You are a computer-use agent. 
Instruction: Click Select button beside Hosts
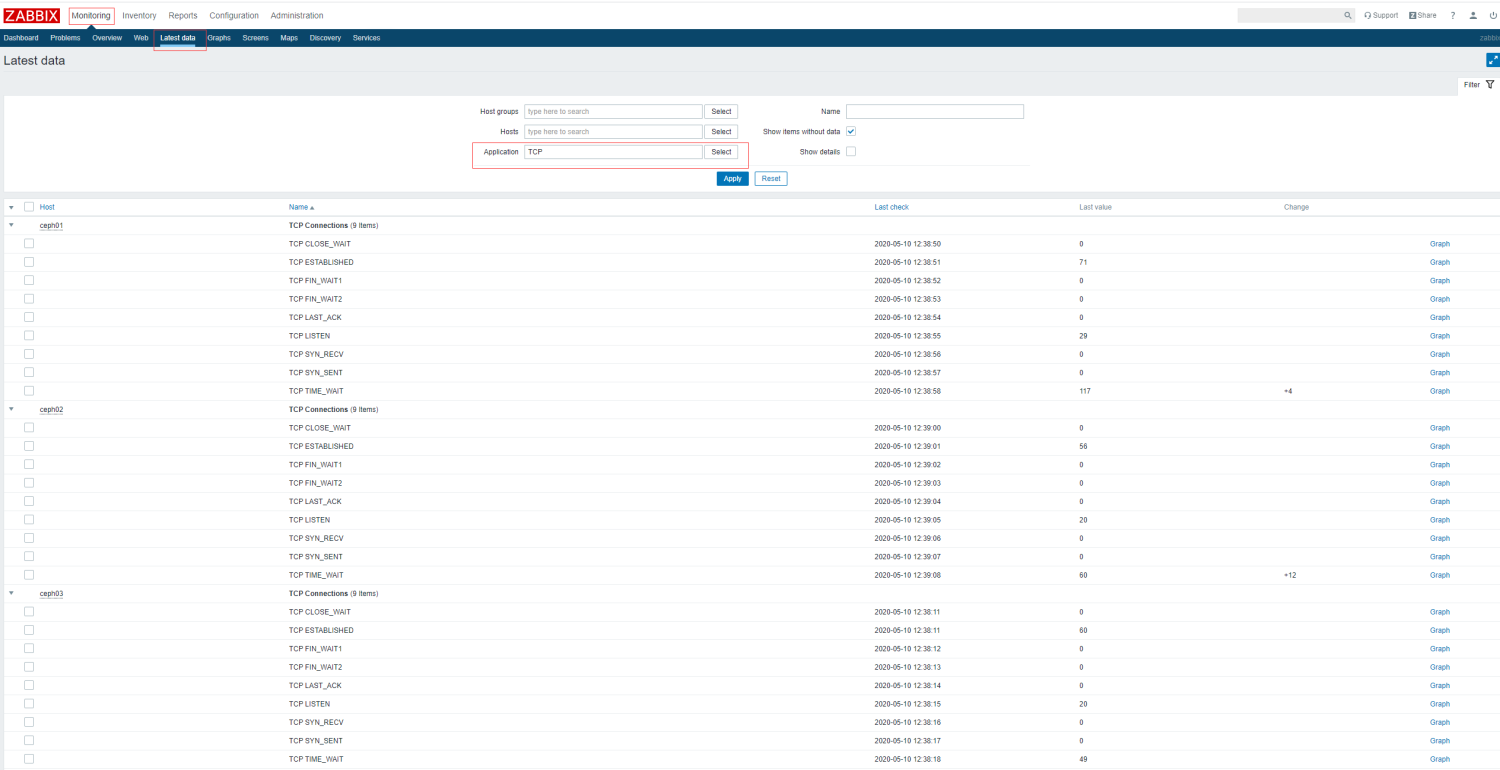721,132
